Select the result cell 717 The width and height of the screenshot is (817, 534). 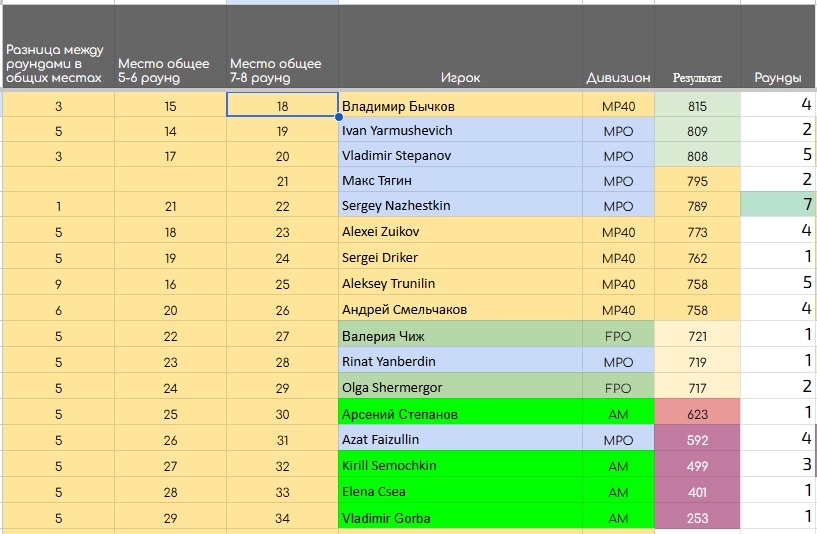(697, 386)
